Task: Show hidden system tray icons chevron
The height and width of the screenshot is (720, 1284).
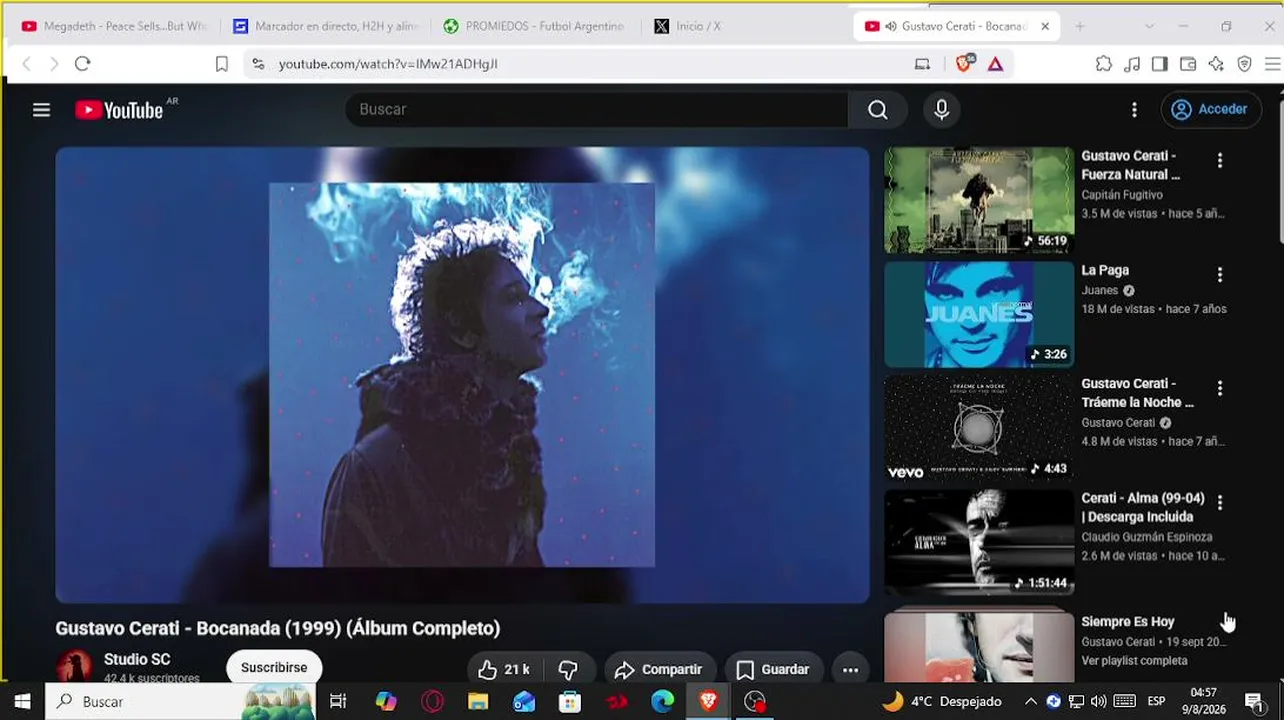Action: pos(1031,702)
